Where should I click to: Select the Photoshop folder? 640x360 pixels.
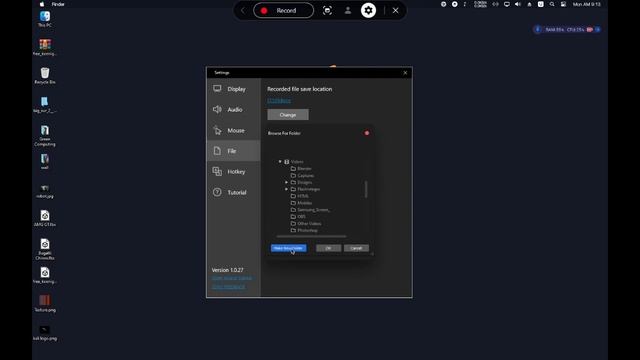pyautogui.click(x=304, y=231)
